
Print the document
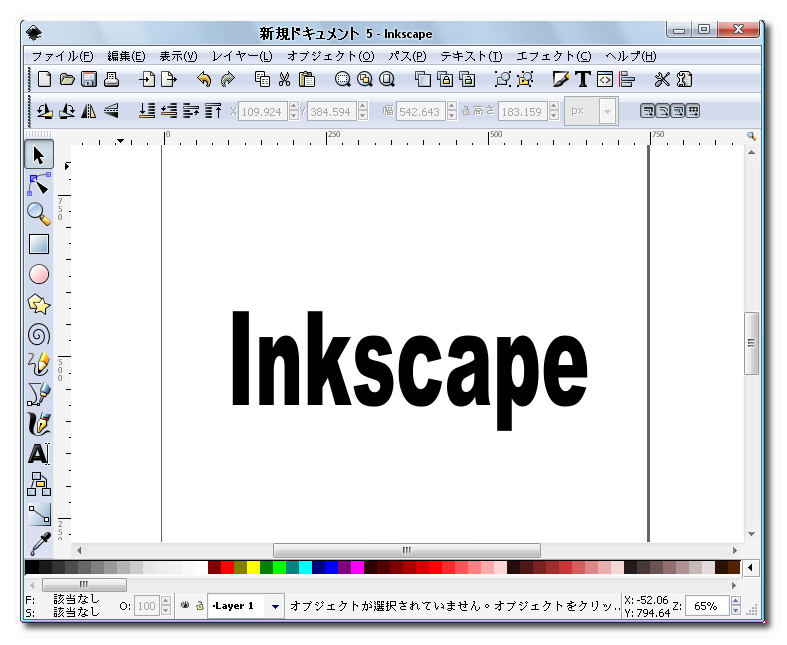(111, 79)
